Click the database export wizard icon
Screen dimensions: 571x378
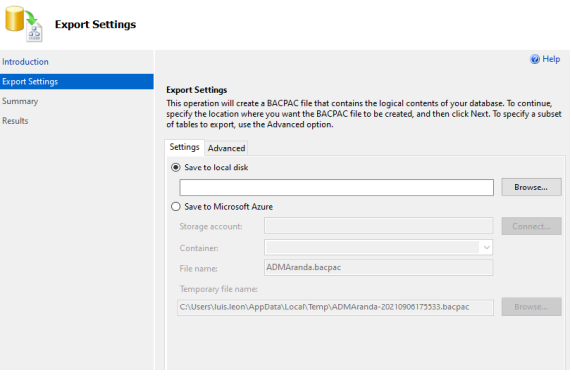(x=24, y=24)
